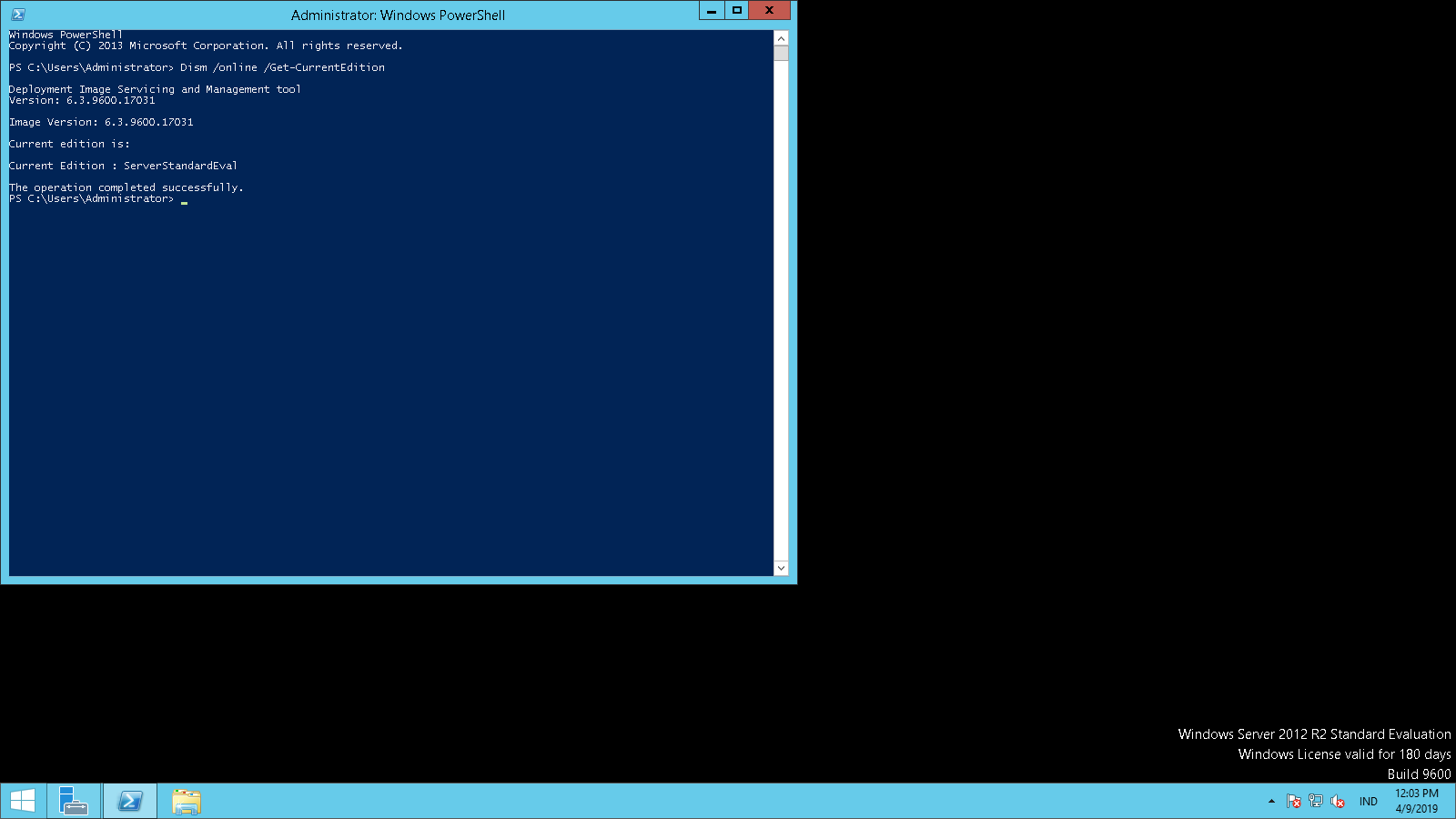This screenshot has width=1456, height=819.
Task: Open Action Center flag icon in tray
Action: (x=1293, y=801)
